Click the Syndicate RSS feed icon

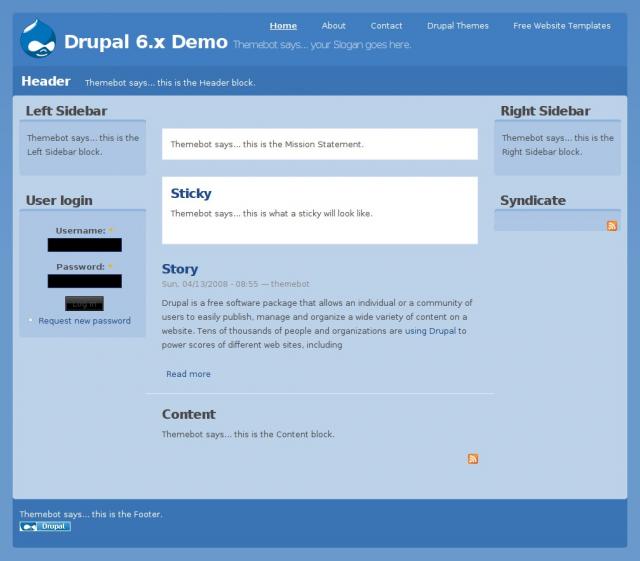612,226
